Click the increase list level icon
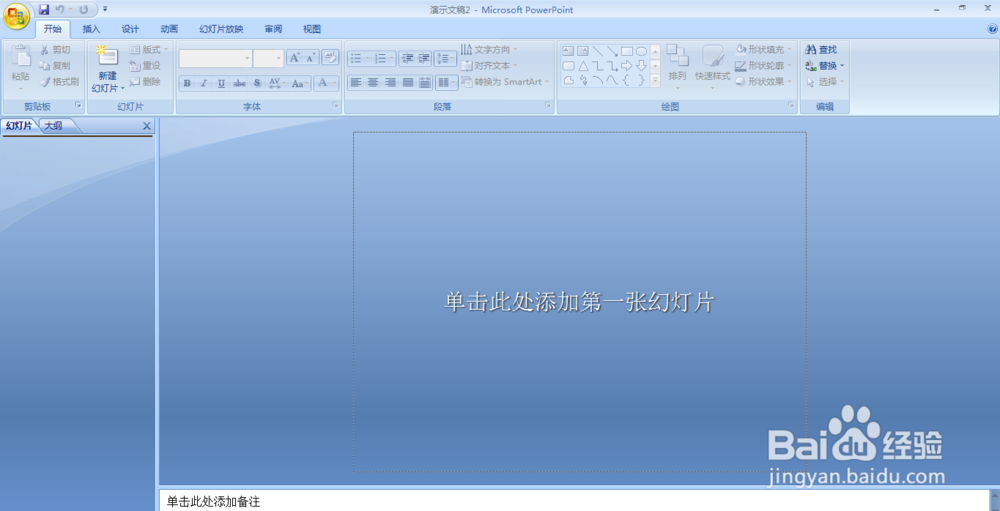Image resolution: width=1000 pixels, height=511 pixels. [x=424, y=59]
